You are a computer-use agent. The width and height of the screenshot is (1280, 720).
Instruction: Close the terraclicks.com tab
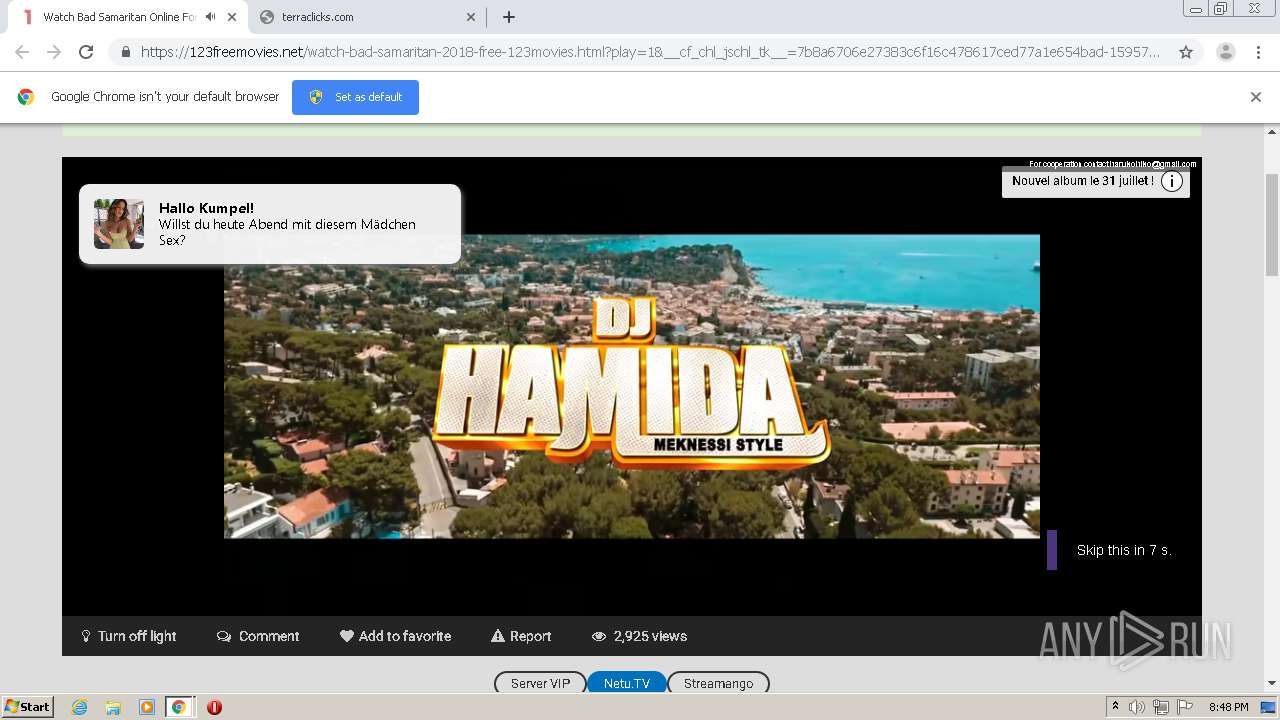pos(471,17)
